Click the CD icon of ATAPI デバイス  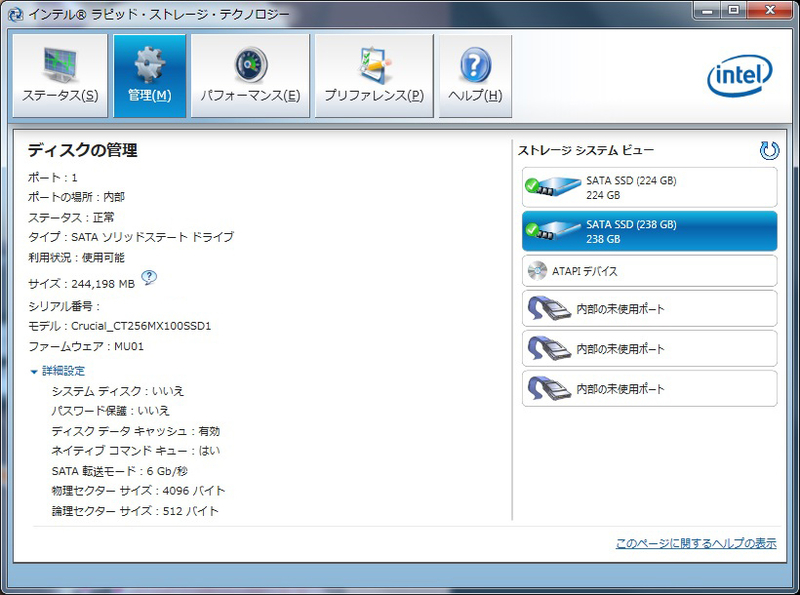pyautogui.click(x=537, y=271)
